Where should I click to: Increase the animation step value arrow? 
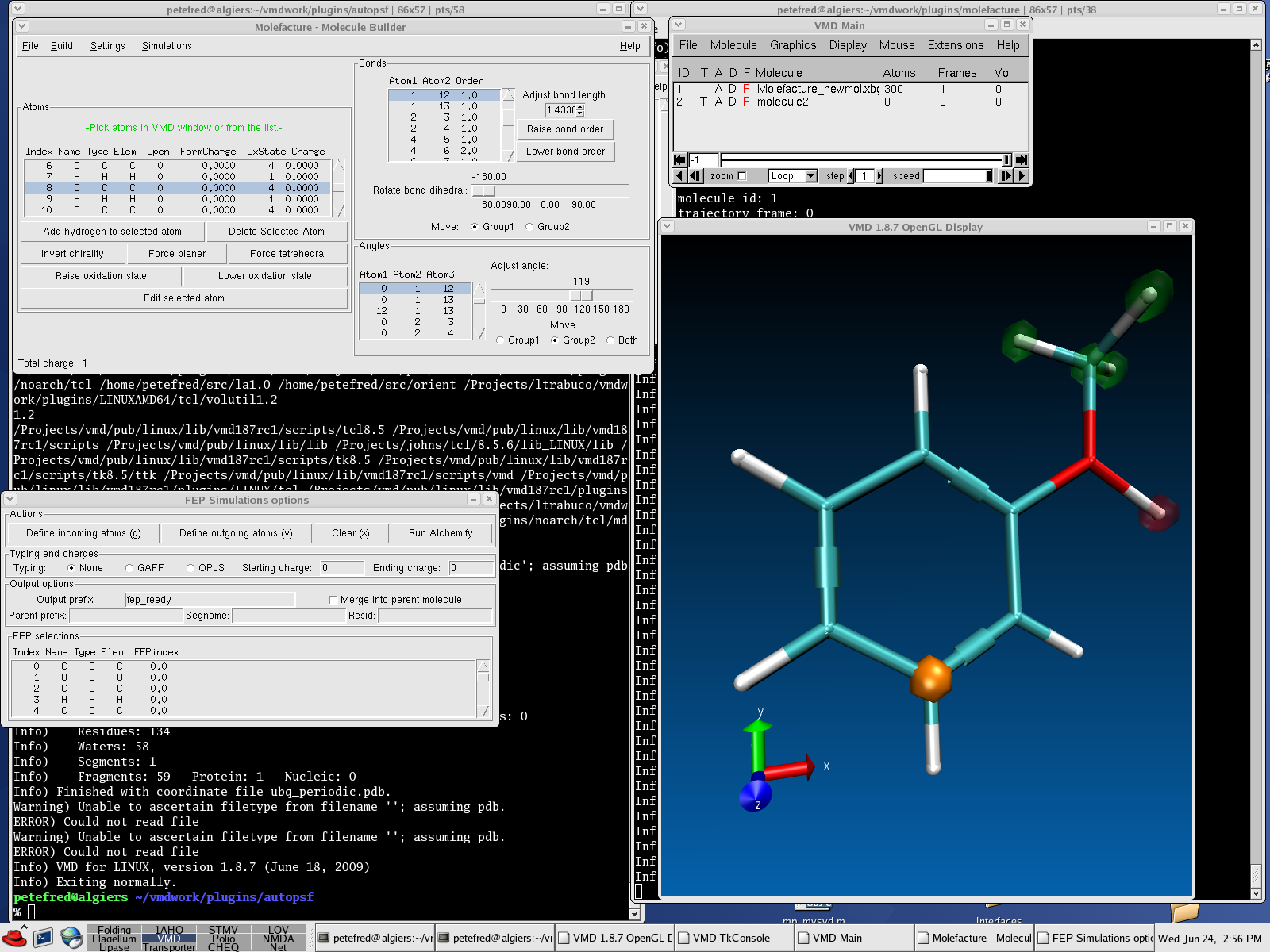coord(879,176)
